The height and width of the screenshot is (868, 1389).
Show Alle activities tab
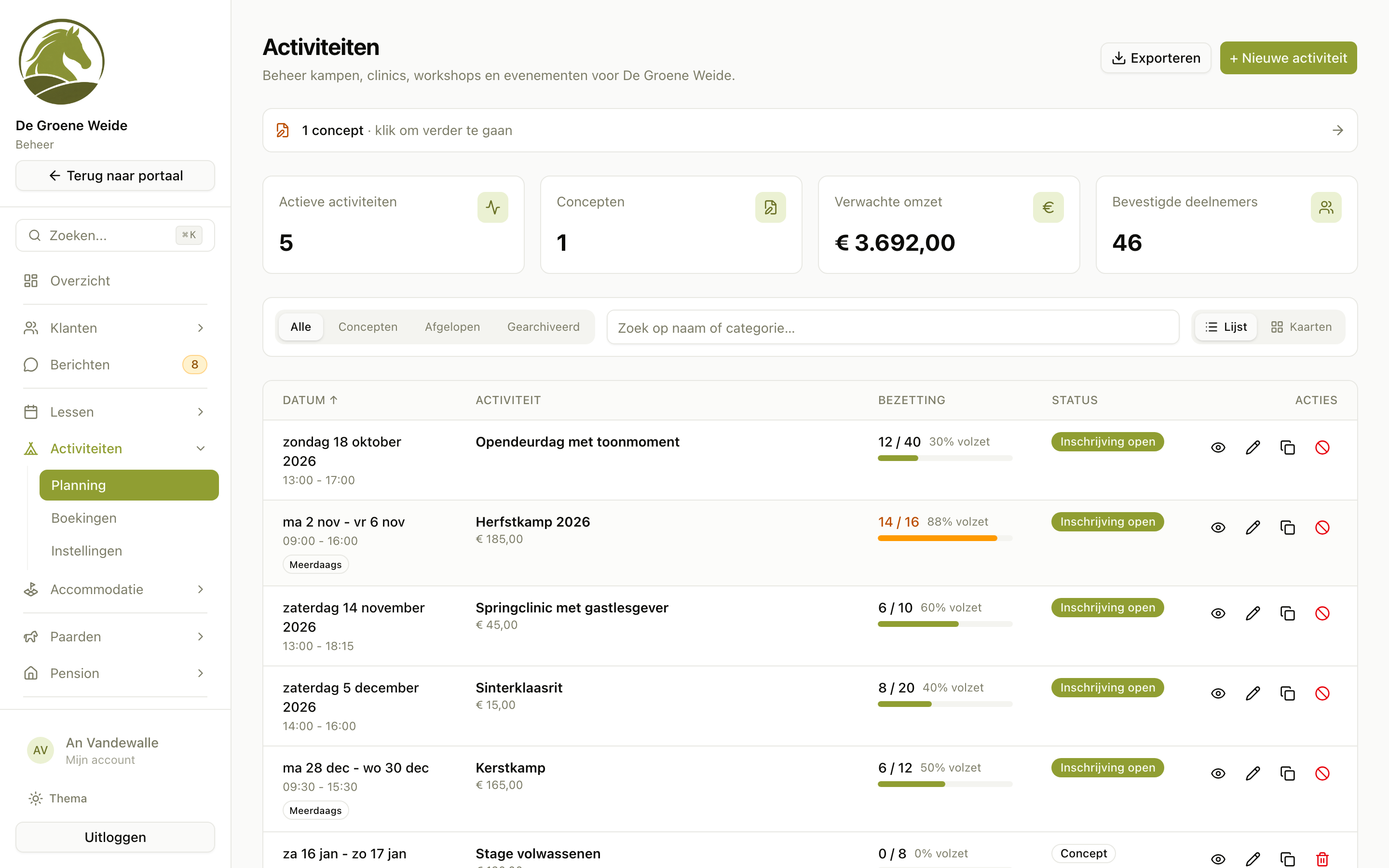tap(301, 327)
